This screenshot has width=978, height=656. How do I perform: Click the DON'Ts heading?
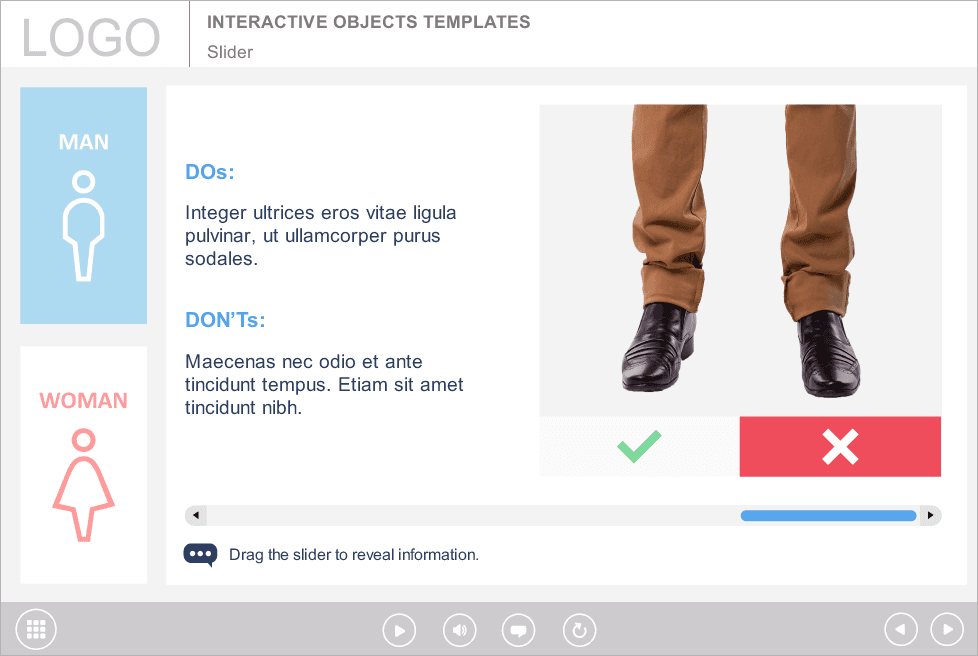(225, 320)
